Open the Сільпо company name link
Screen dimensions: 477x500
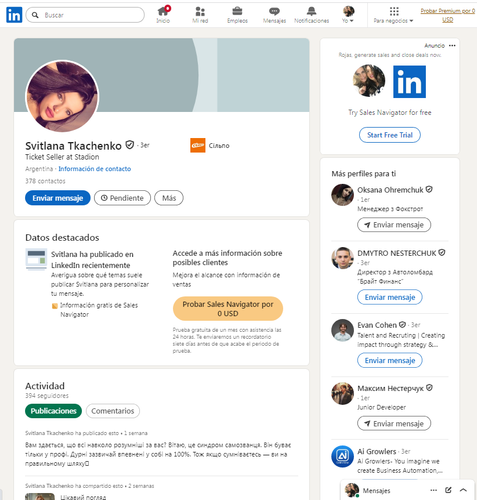[219, 146]
